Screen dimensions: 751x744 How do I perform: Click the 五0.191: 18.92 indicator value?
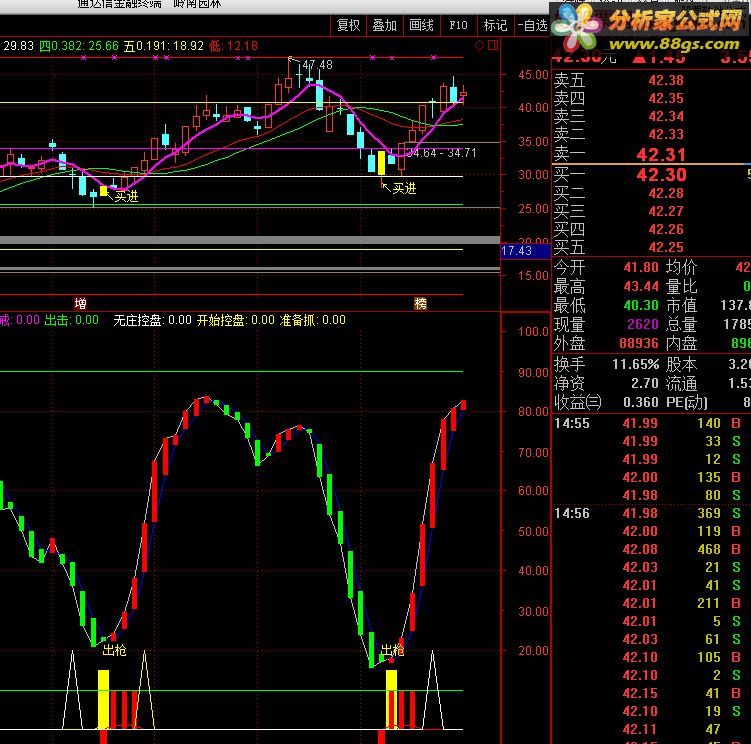(164, 46)
